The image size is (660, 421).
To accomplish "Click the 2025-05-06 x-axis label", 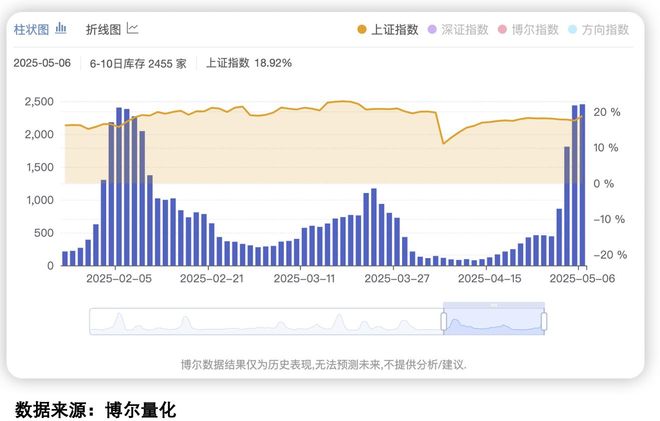I will (x=583, y=278).
